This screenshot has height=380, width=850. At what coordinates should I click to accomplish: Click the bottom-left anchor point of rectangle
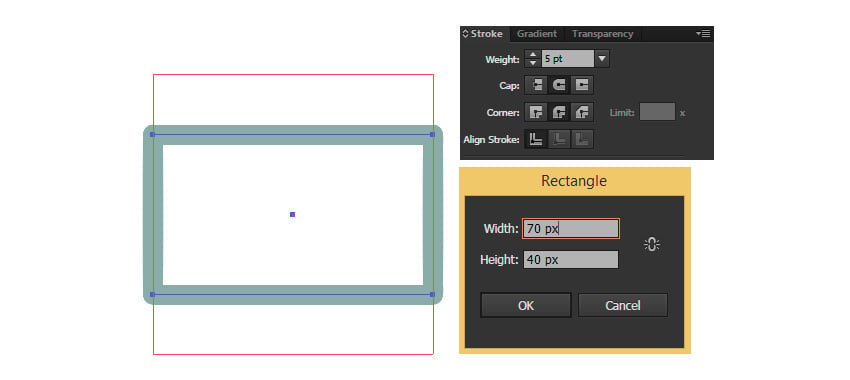click(x=152, y=295)
